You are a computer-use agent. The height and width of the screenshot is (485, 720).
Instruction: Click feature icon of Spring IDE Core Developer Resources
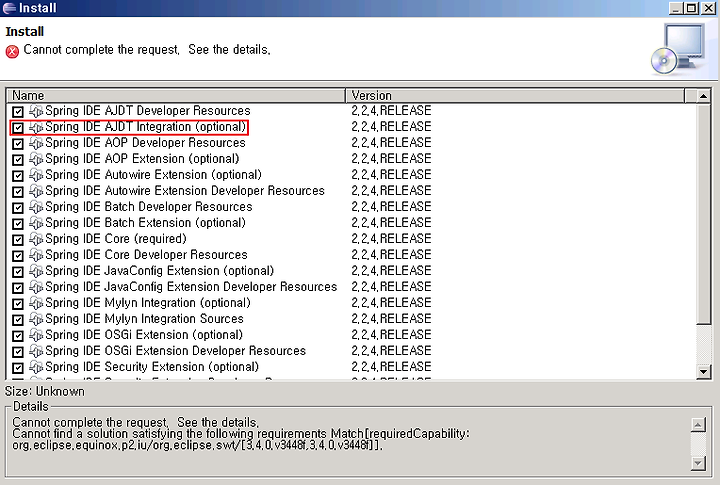[36, 255]
